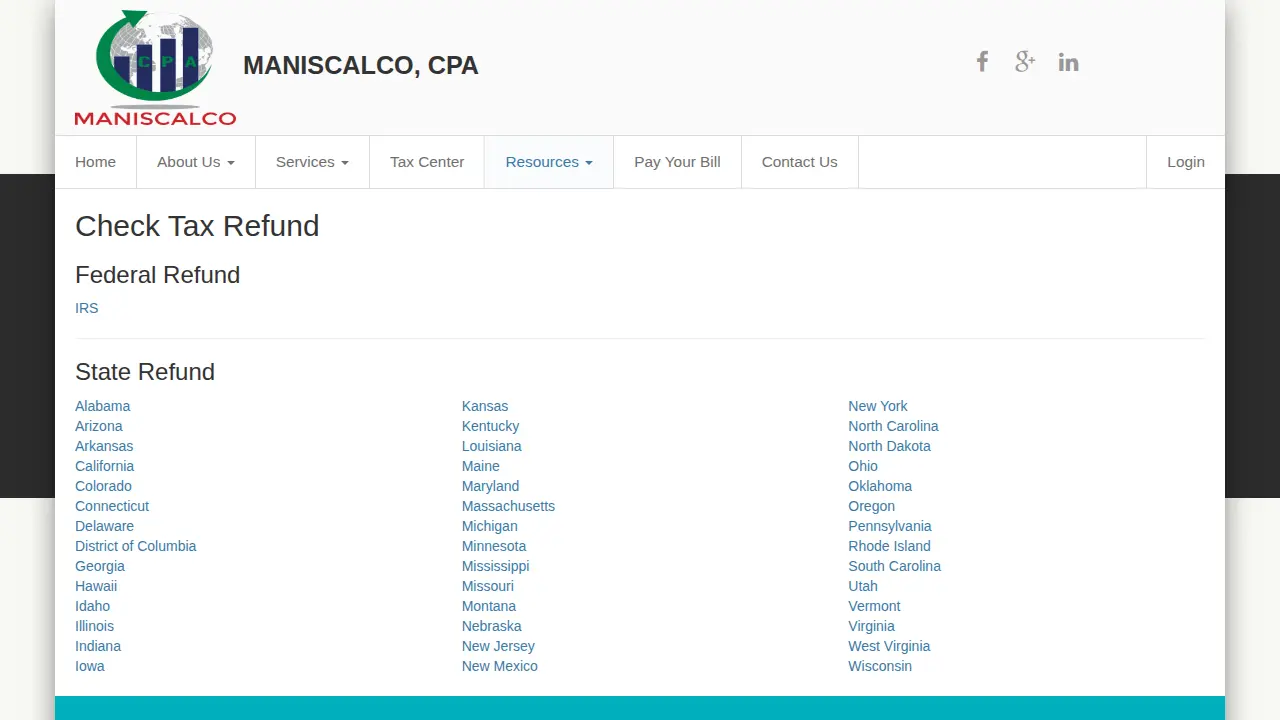1280x720 pixels.
Task: Select the New York state link
Action: tap(877, 406)
